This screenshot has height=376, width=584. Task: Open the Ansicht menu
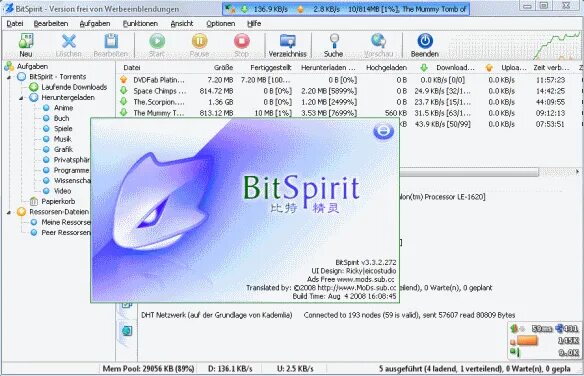coord(182,24)
